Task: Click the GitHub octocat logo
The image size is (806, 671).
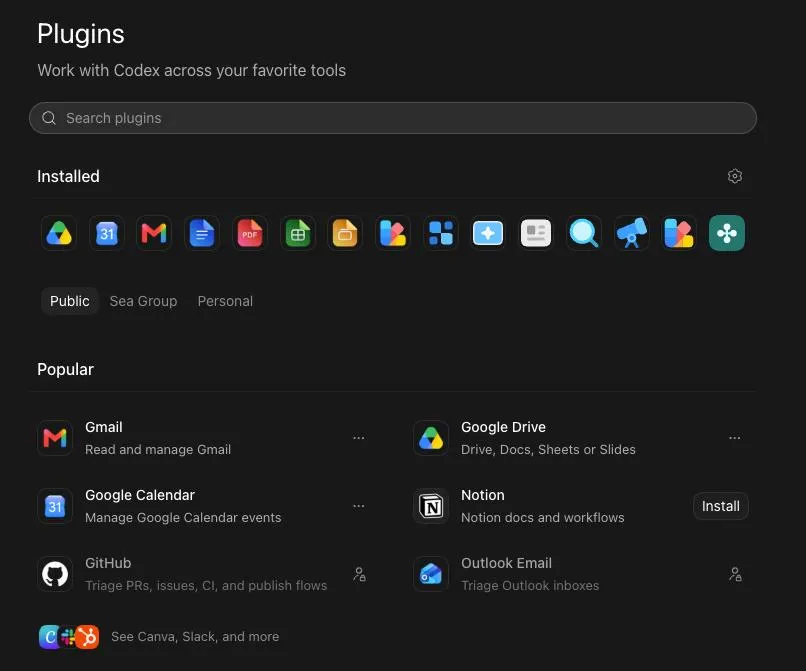Action: [x=55, y=574]
